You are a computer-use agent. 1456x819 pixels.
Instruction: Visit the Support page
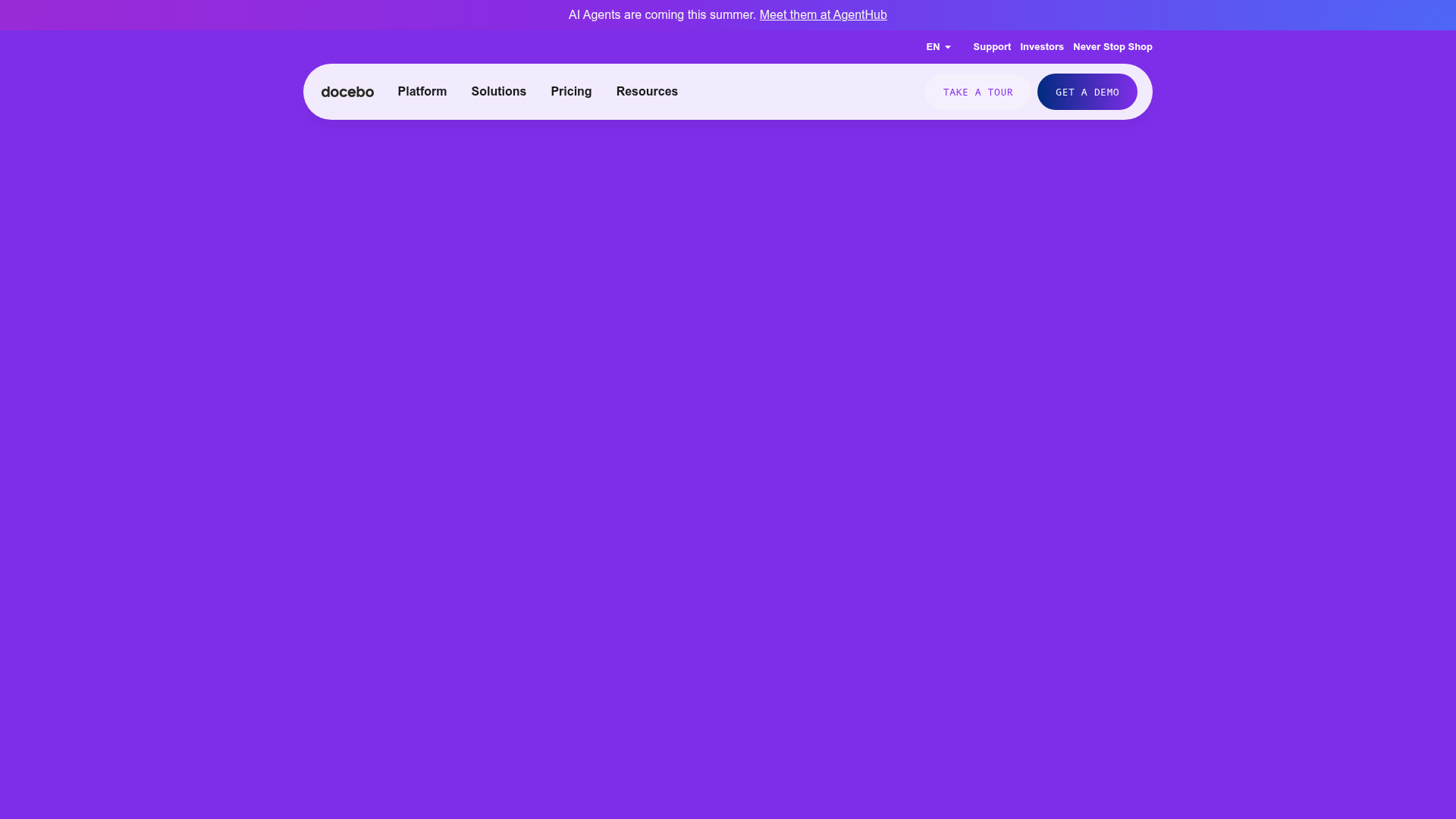point(992,47)
